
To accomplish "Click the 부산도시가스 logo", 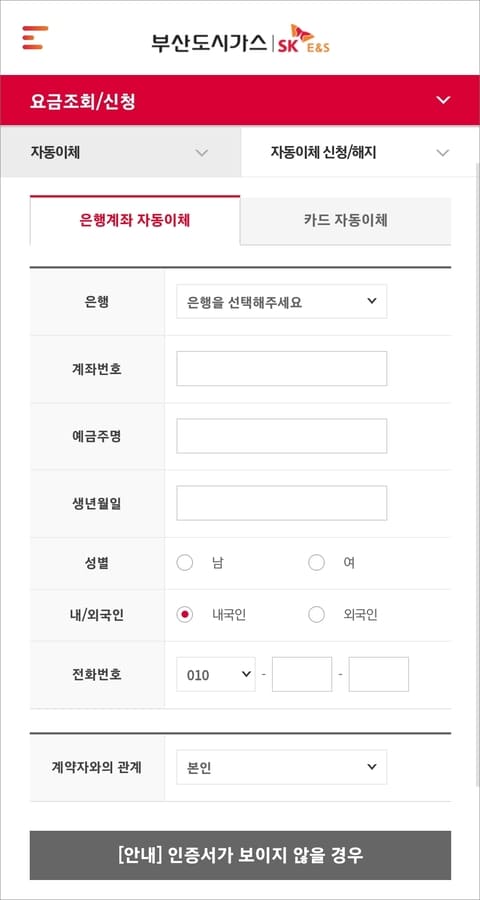I will [209, 42].
